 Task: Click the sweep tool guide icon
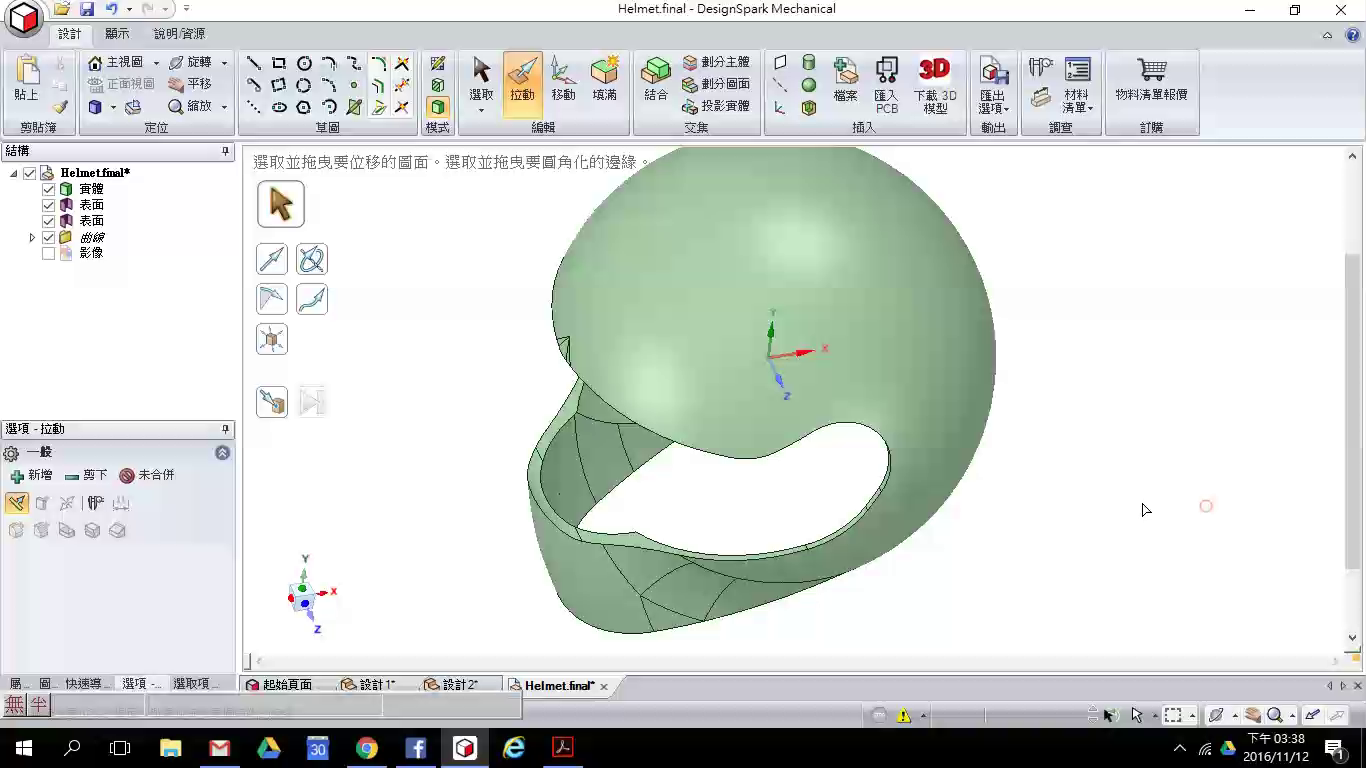click(x=312, y=299)
